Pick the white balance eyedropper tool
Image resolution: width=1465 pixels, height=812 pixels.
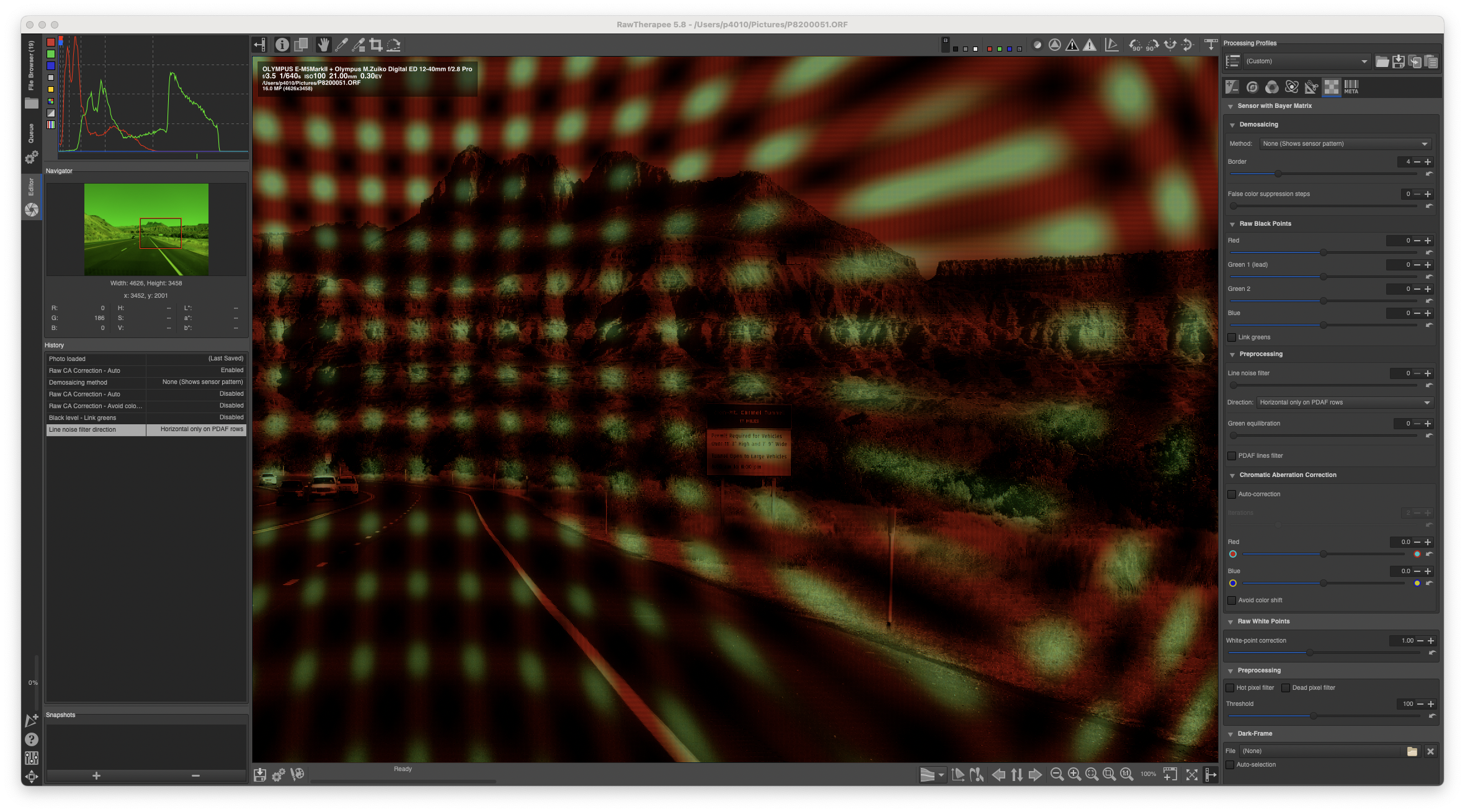click(x=341, y=45)
